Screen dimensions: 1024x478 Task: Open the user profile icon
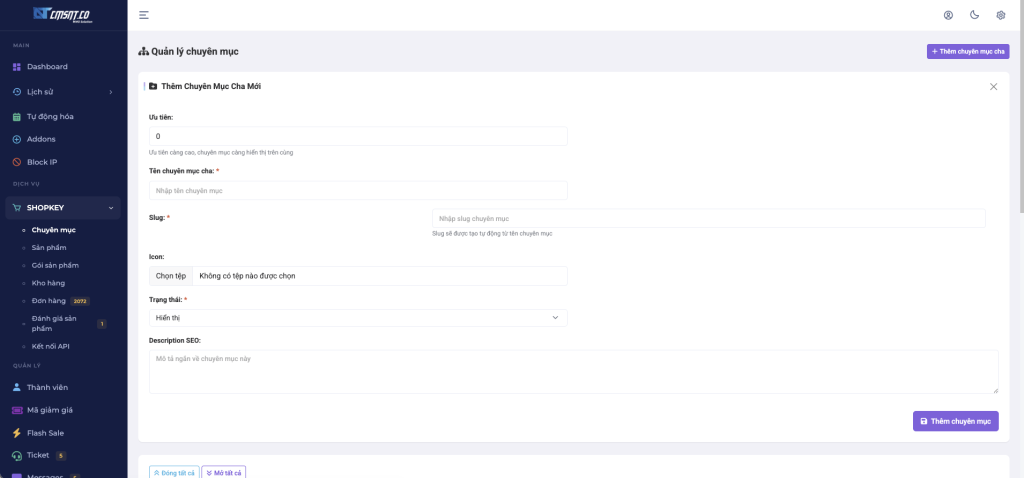point(948,15)
